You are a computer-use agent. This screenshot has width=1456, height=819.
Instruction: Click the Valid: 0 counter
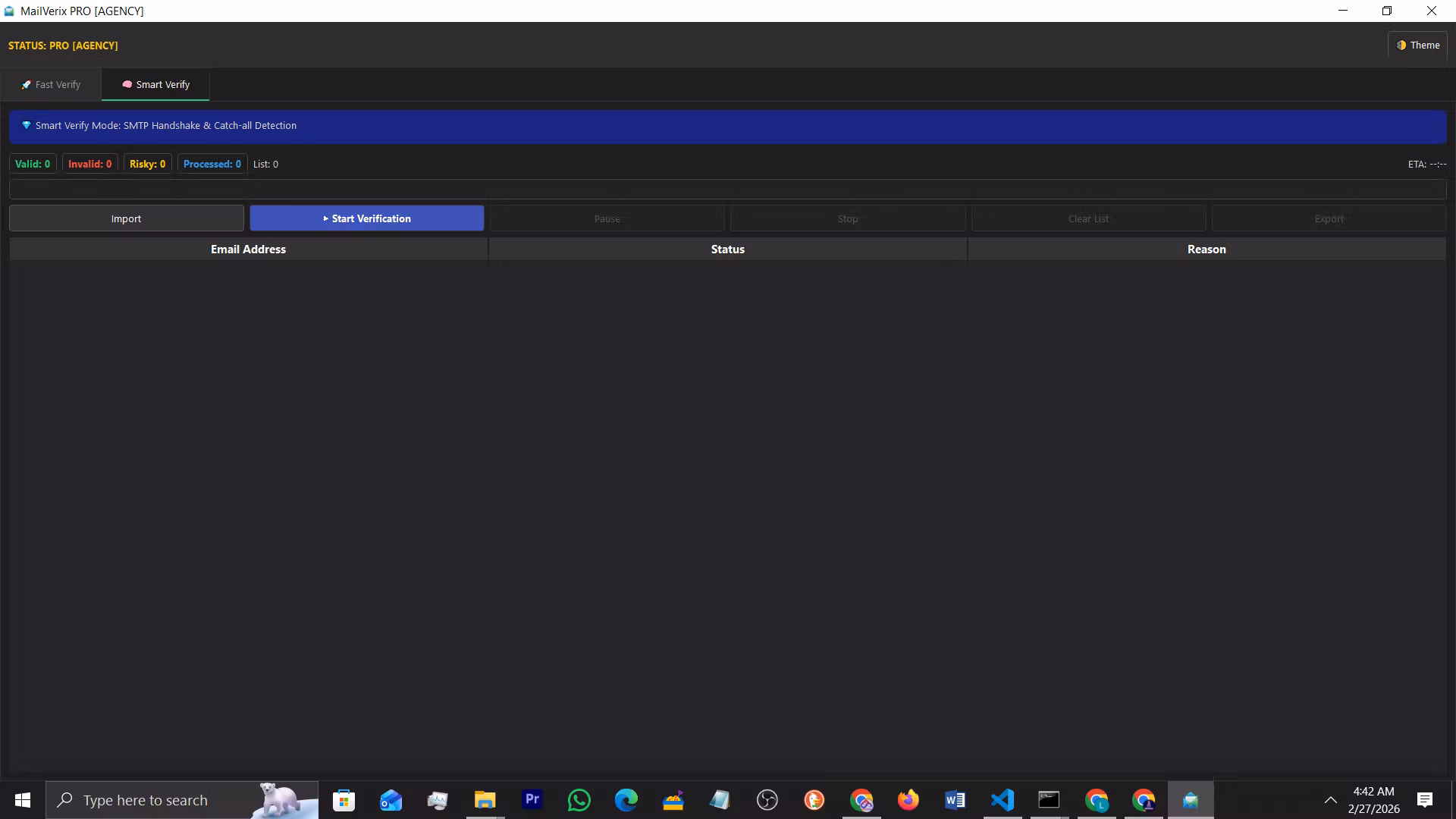[33, 164]
